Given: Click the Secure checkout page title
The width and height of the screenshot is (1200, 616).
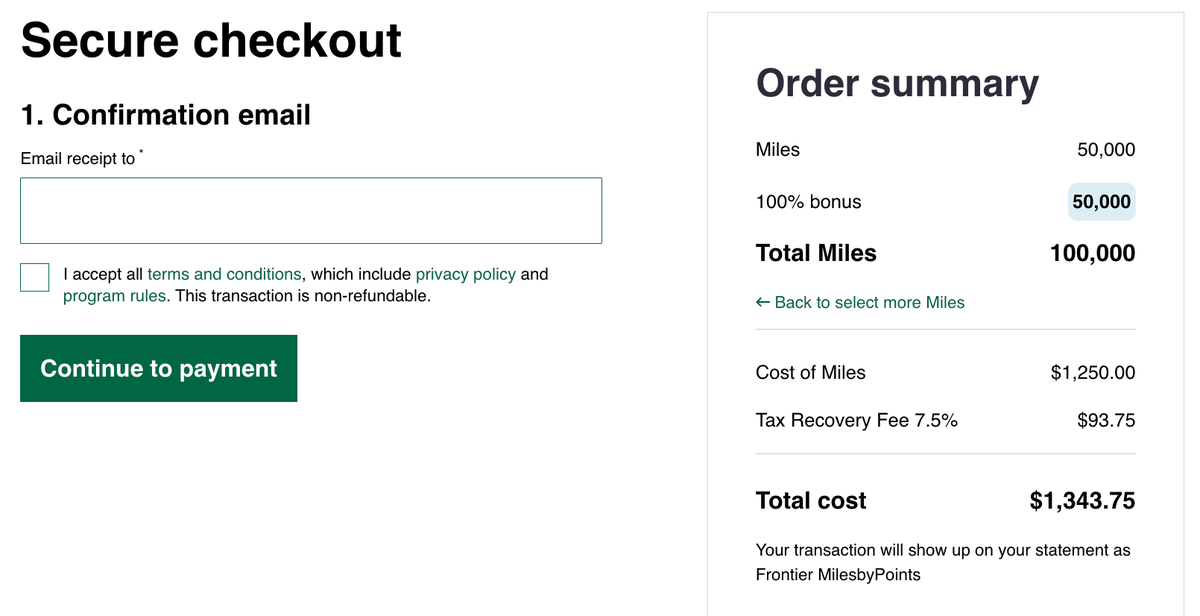Looking at the screenshot, I should pos(211,40).
